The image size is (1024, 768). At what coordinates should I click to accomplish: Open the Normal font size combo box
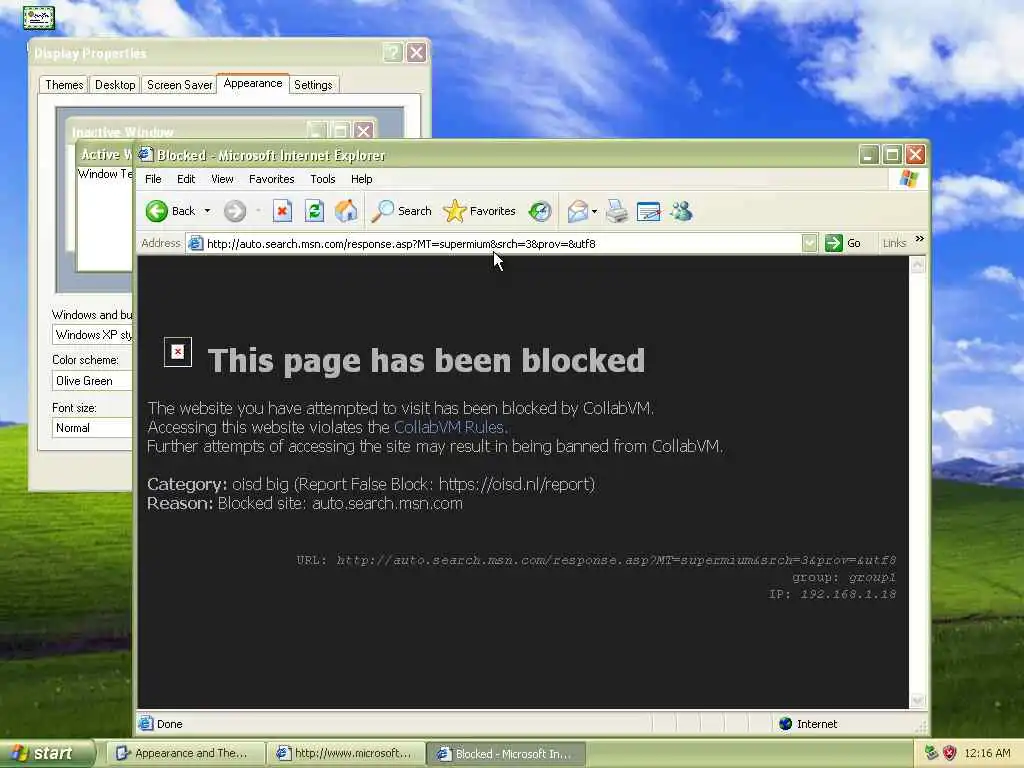(92, 428)
